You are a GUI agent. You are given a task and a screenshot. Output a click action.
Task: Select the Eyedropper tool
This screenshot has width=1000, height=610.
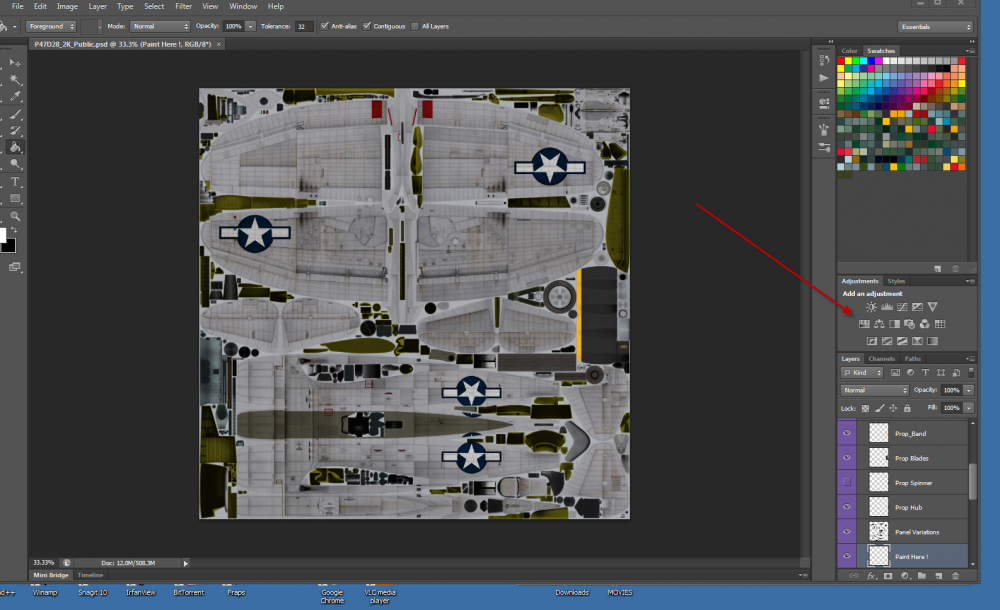[16, 96]
